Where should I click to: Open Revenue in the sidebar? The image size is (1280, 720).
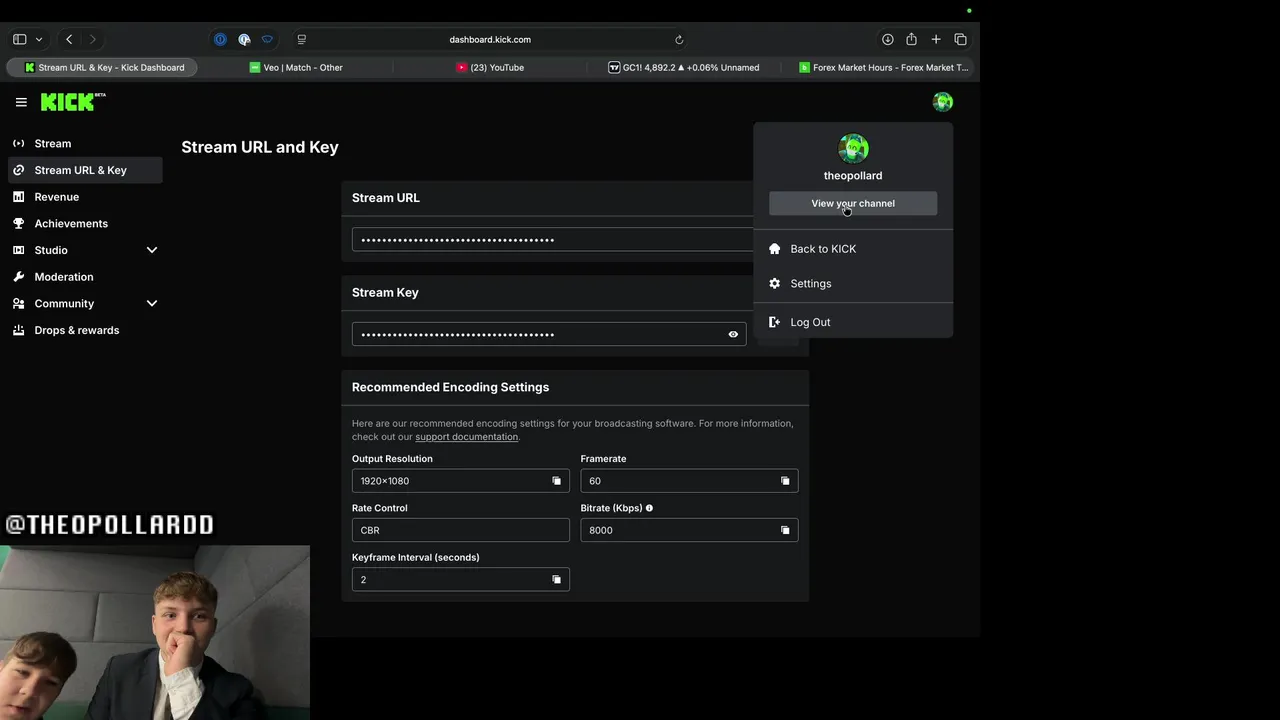tap(85, 197)
